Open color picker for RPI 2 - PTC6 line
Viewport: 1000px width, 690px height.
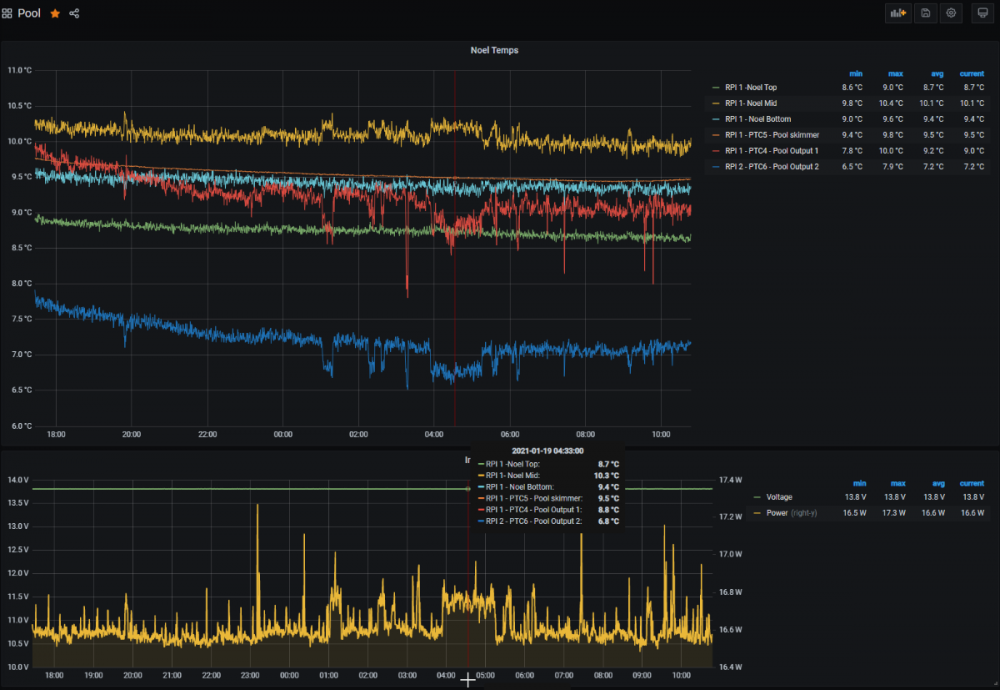(x=715, y=167)
